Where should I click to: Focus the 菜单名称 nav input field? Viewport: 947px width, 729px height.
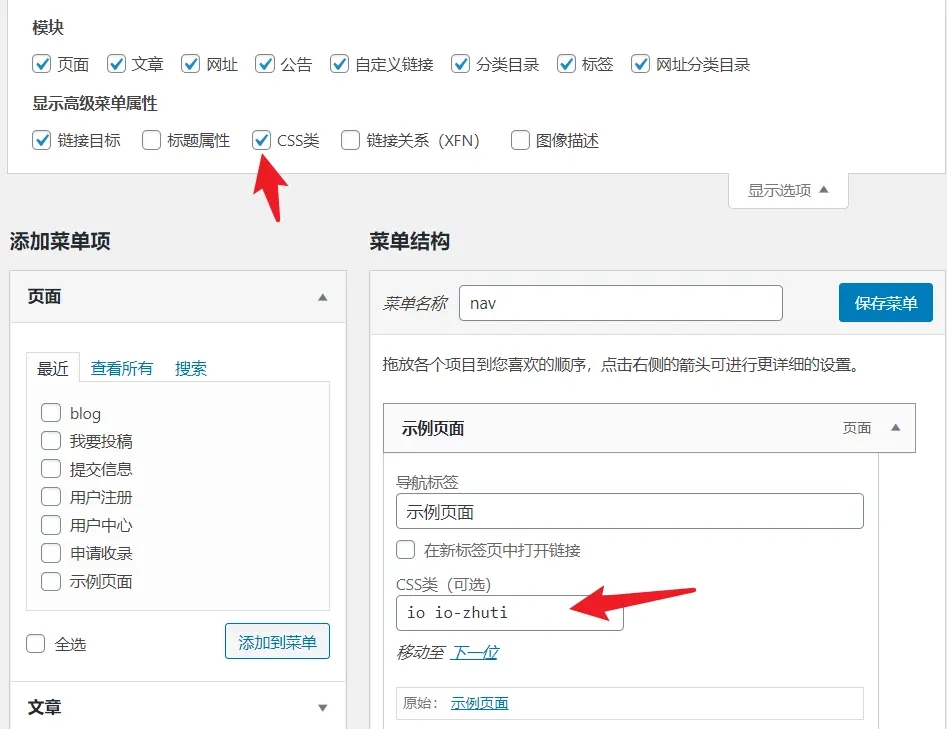620,303
